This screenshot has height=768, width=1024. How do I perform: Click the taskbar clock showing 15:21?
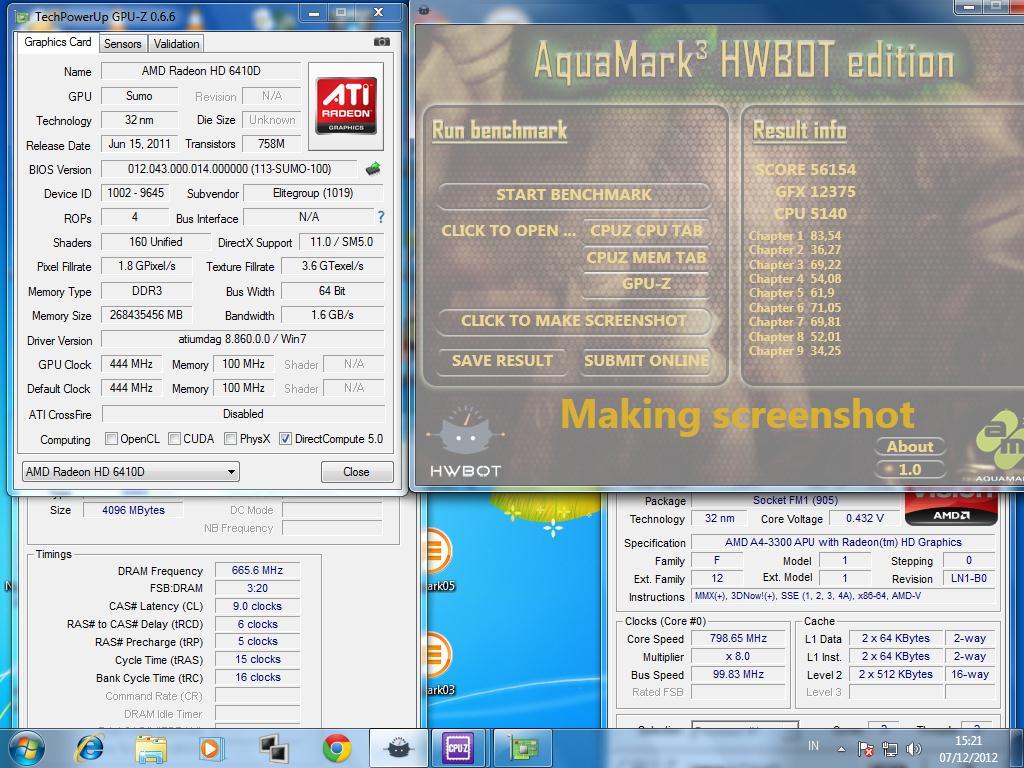point(968,741)
